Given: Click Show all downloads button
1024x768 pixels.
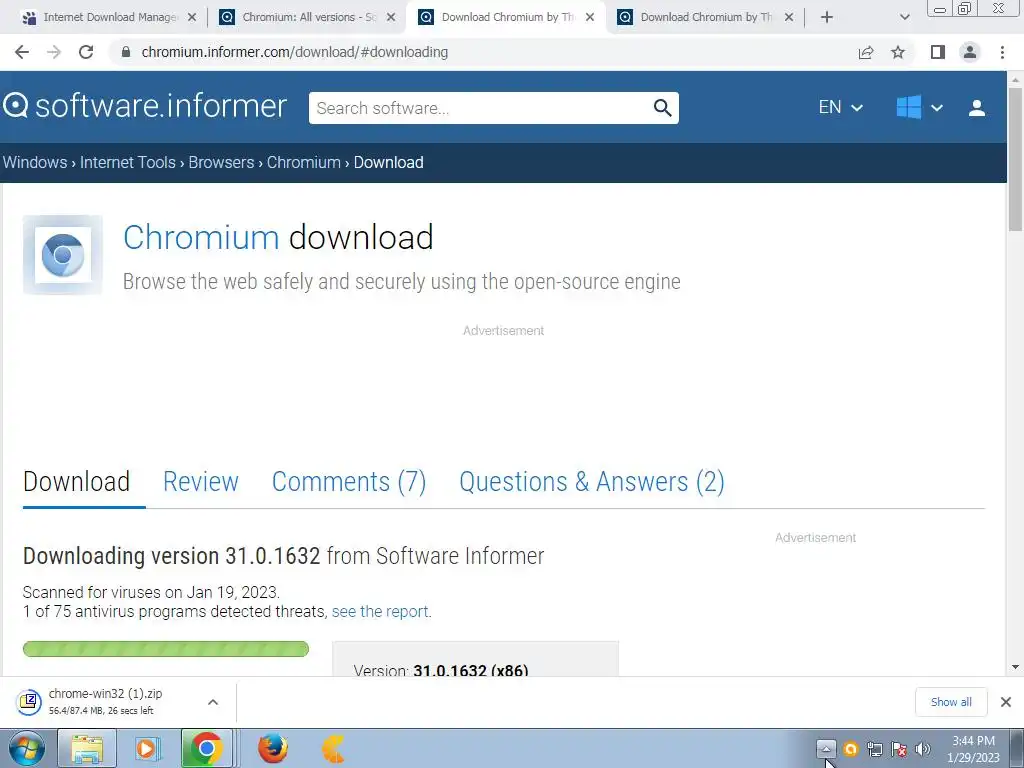Looking at the screenshot, I should click(951, 702).
